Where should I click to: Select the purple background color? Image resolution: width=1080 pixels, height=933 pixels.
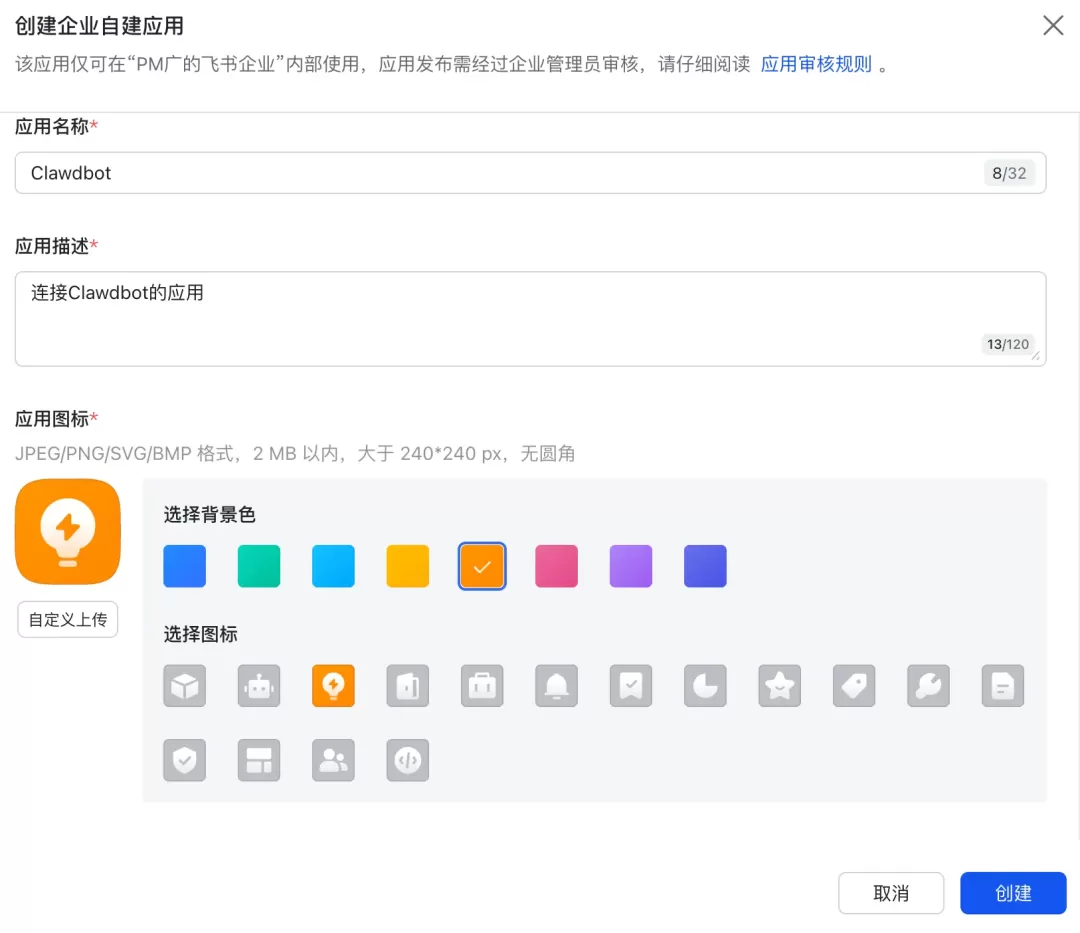click(631, 566)
